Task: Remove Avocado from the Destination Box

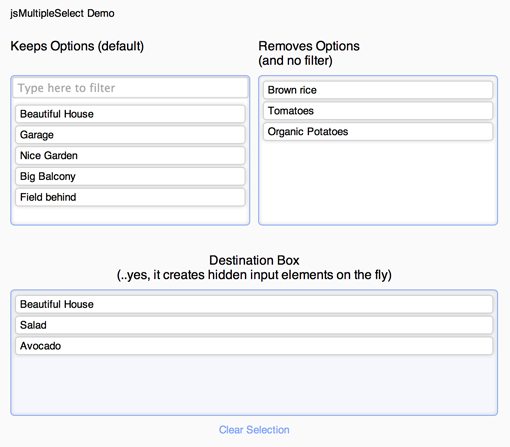Action: pyautogui.click(x=254, y=346)
